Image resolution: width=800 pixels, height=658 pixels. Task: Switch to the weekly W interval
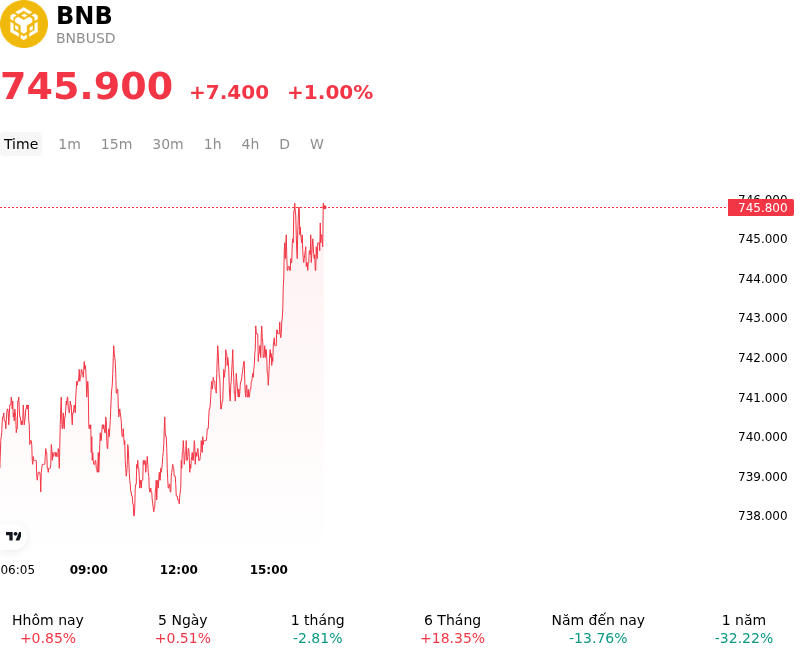click(x=317, y=144)
